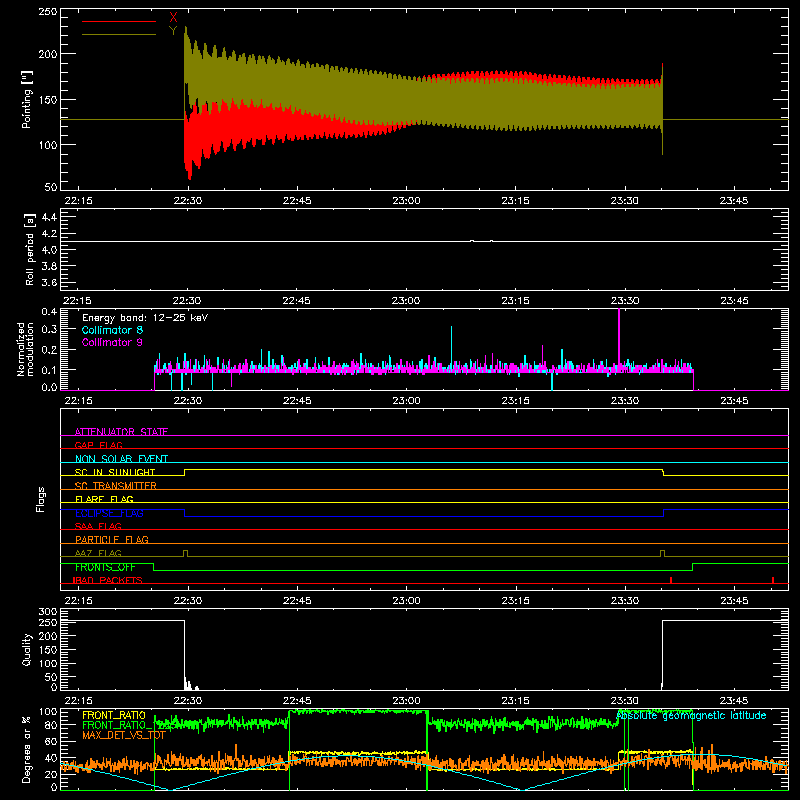Click the first red BAD_PACKETS tick mark

[671, 580]
